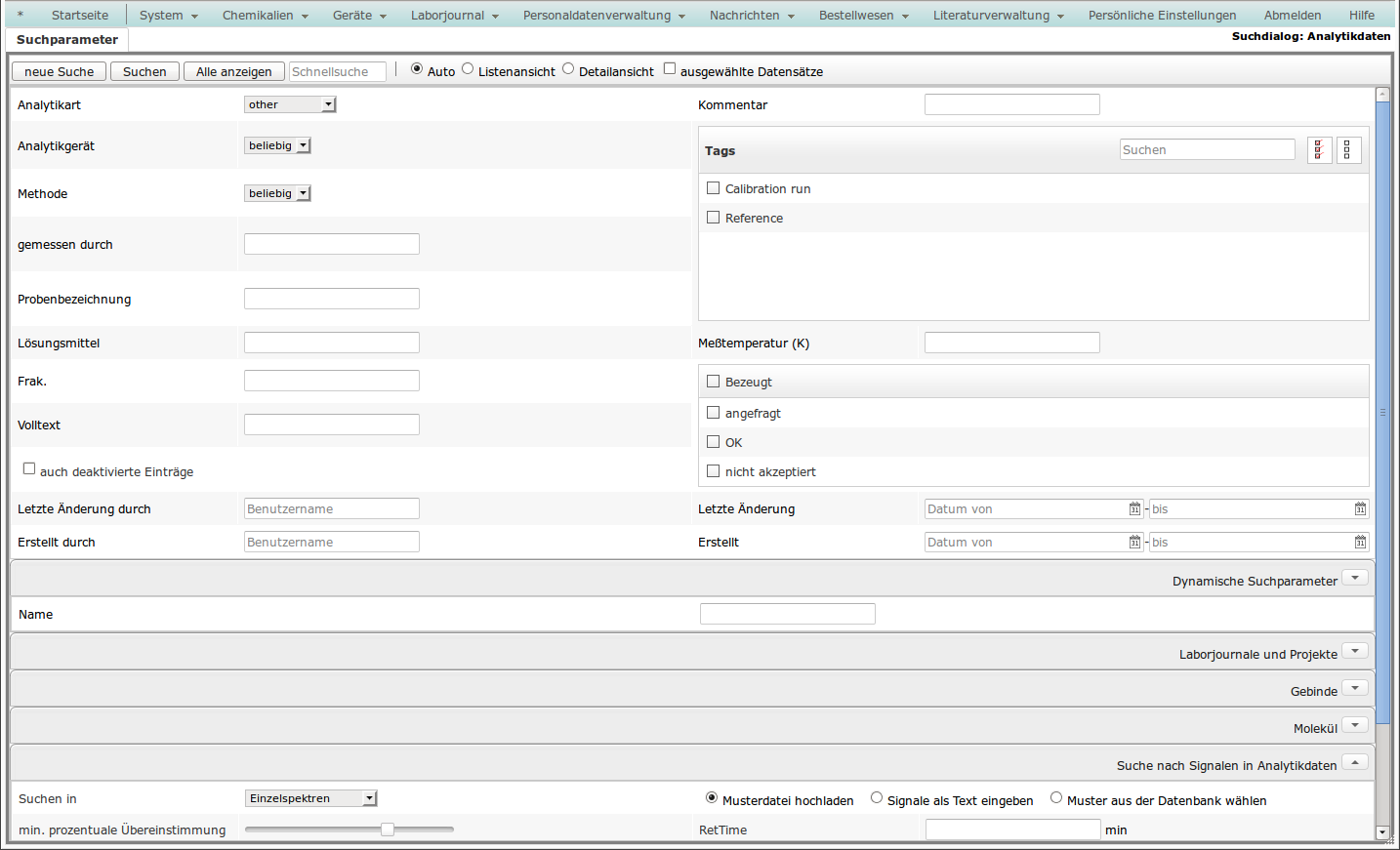Screen dimensions: 1400x850
Task: Open the Laborjournal menu
Action: point(454,16)
